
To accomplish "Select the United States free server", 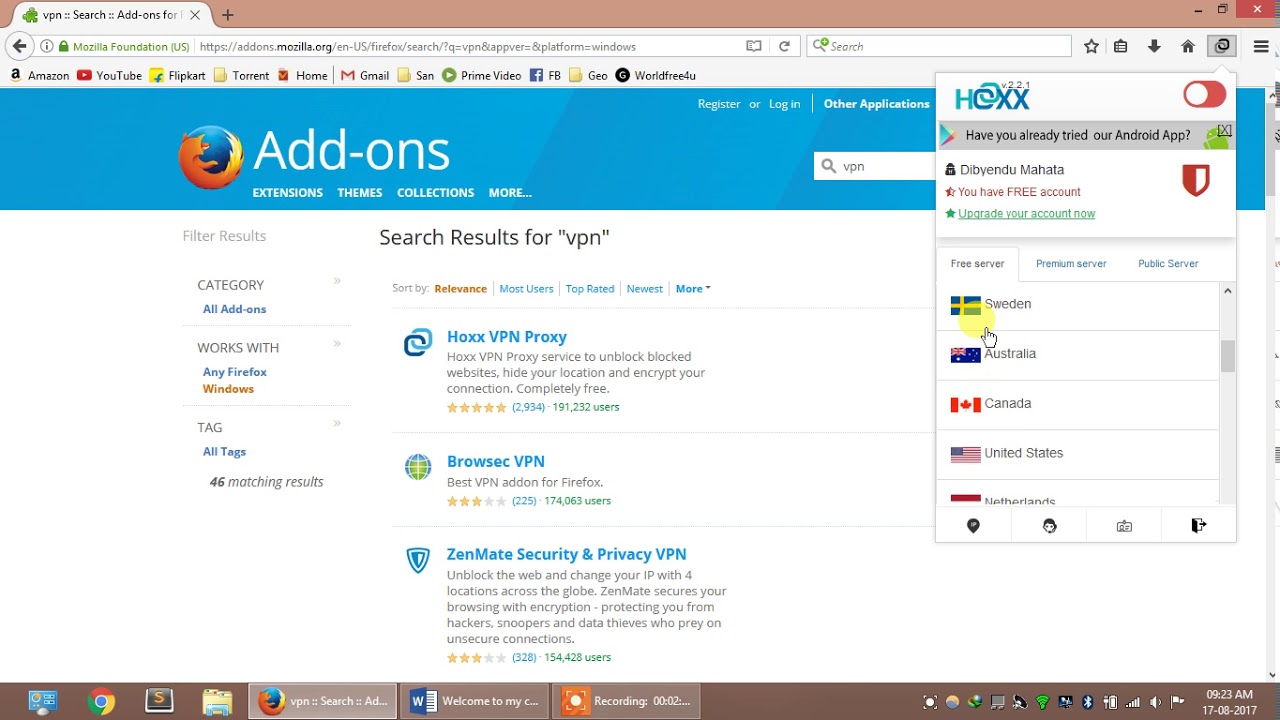I will [x=1078, y=454].
